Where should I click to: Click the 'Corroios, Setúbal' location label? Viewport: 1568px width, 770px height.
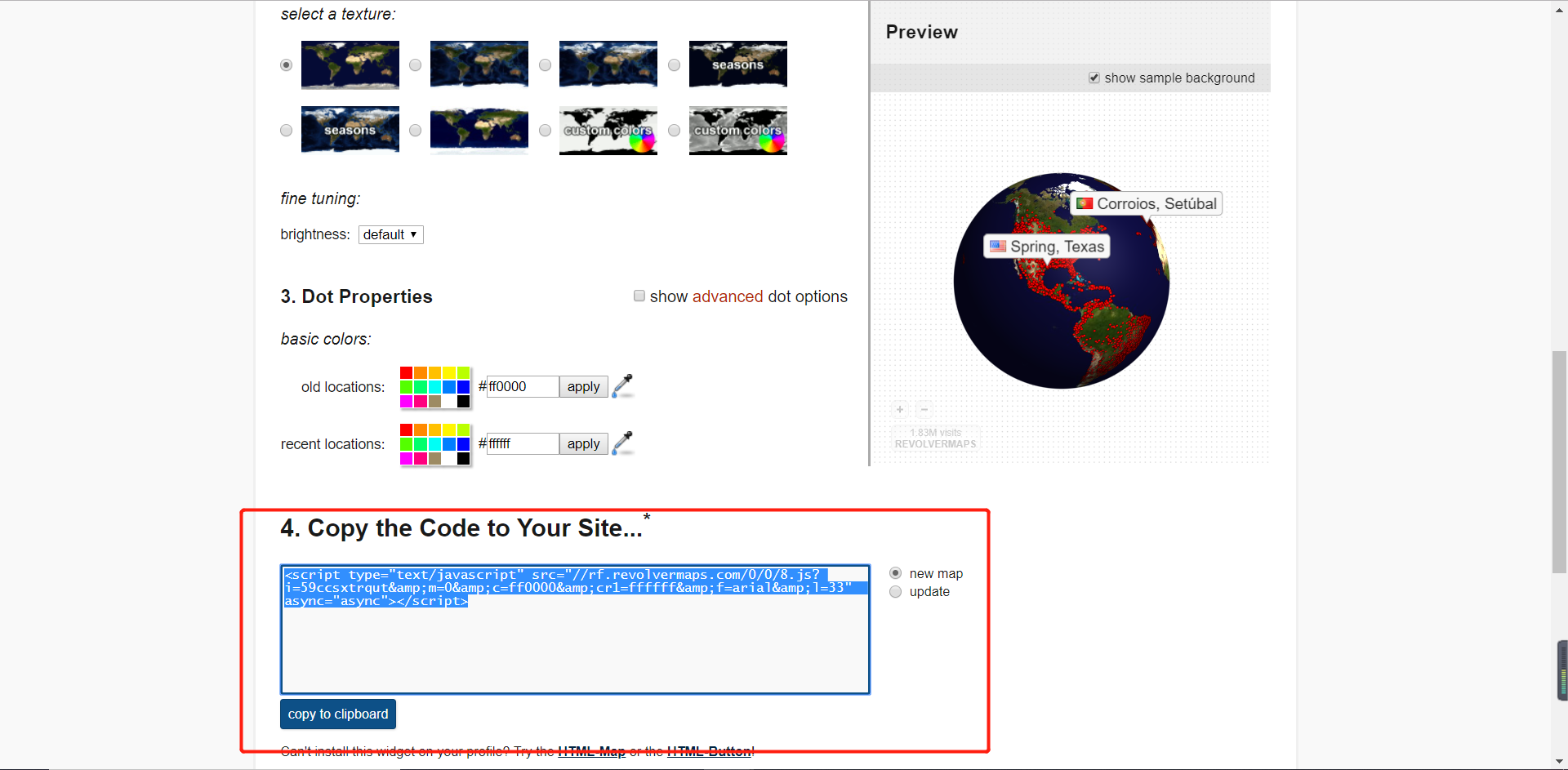1146,203
